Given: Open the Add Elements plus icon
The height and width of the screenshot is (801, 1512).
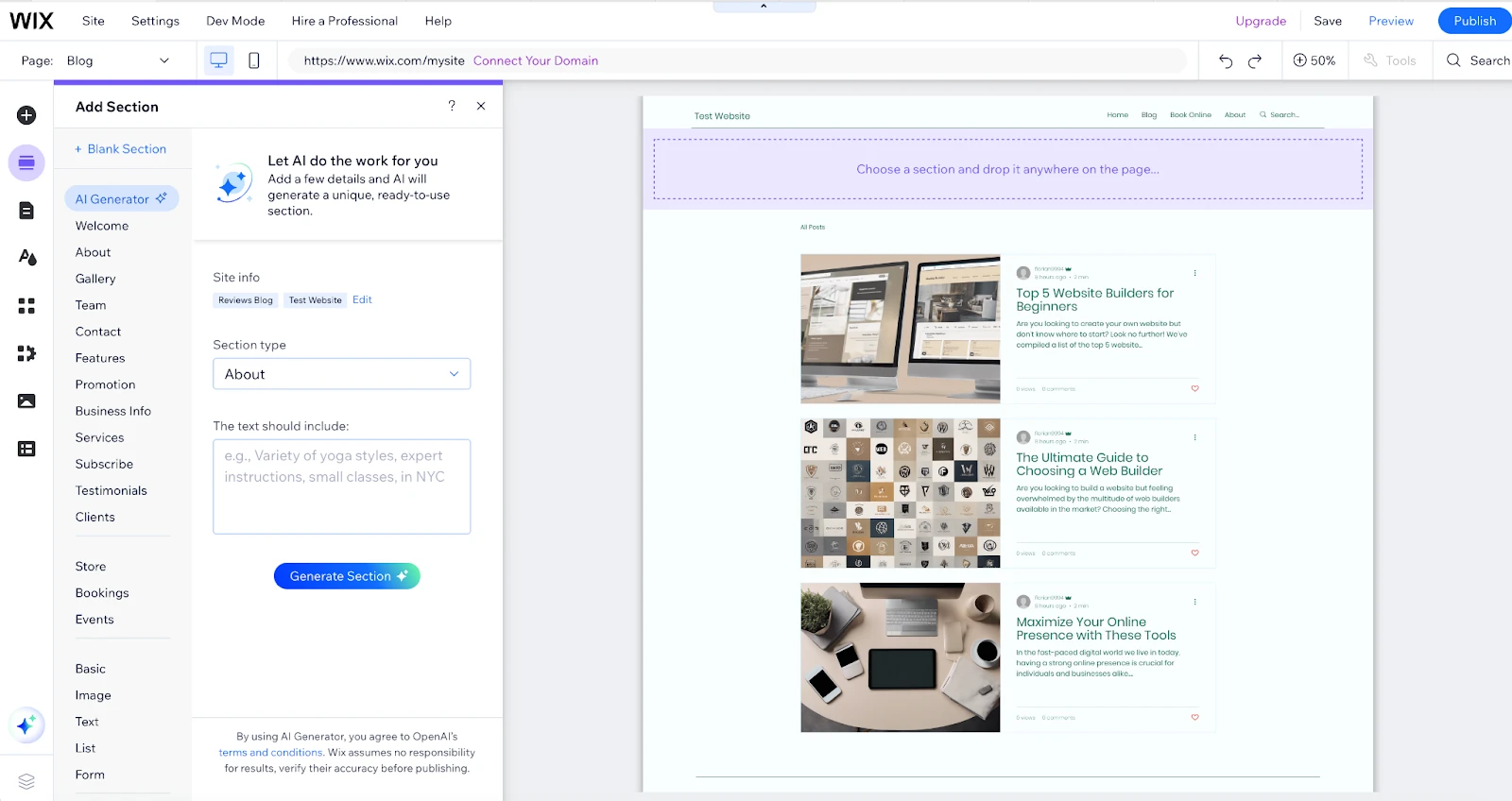Looking at the screenshot, I should point(26,115).
